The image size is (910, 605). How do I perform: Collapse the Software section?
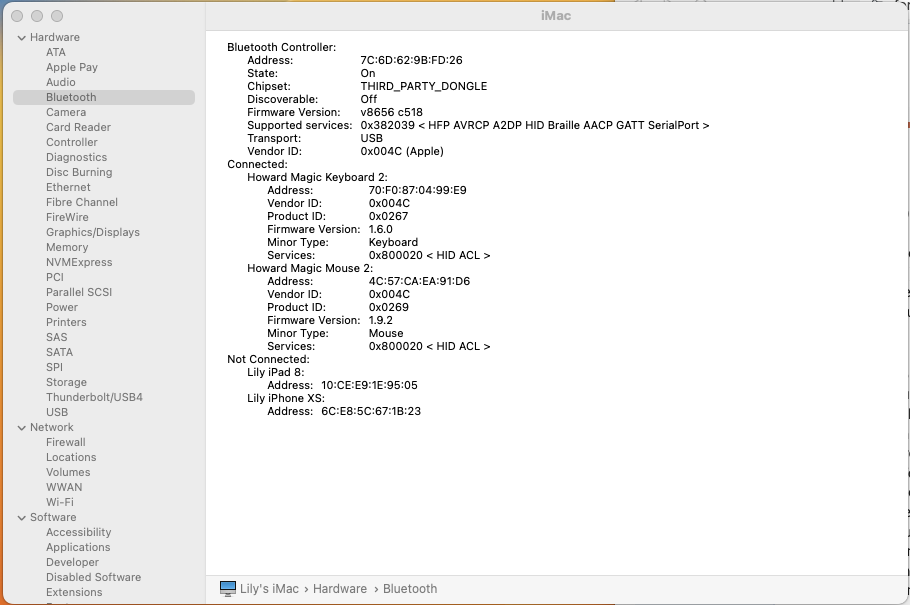pos(22,517)
